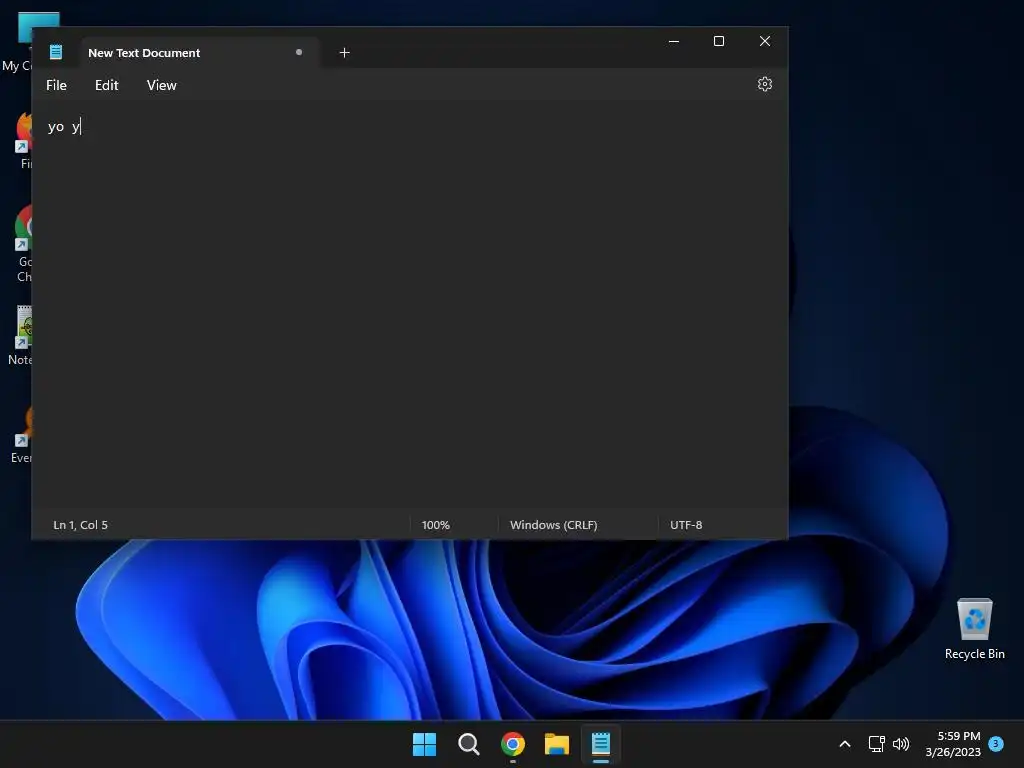
Task: Maximize the Notepad window
Action: click(719, 41)
